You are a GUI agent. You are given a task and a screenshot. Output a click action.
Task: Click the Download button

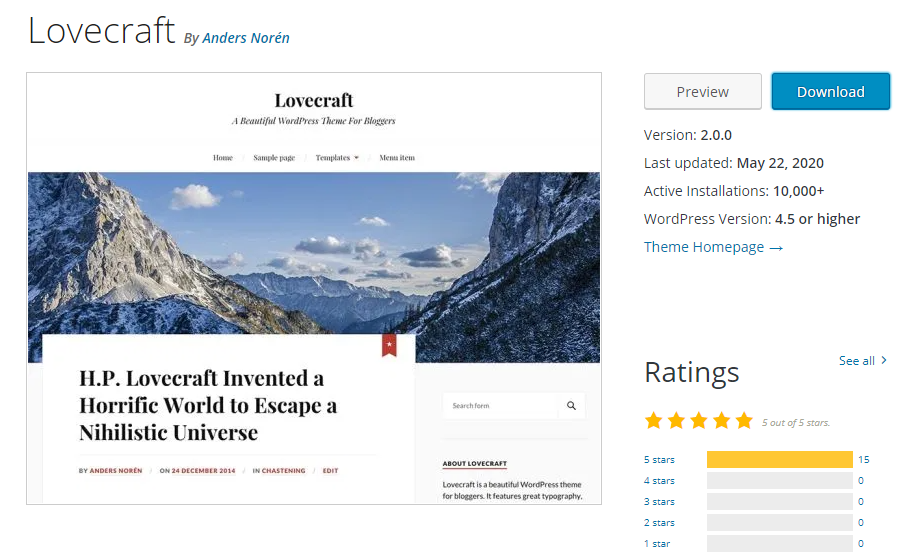(x=831, y=91)
